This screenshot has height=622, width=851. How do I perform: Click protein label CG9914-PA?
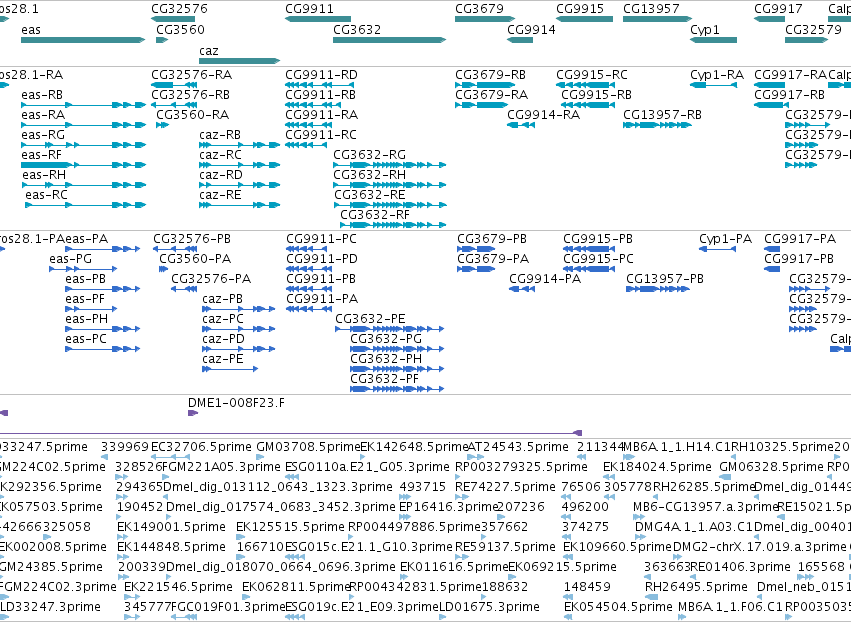(x=545, y=279)
